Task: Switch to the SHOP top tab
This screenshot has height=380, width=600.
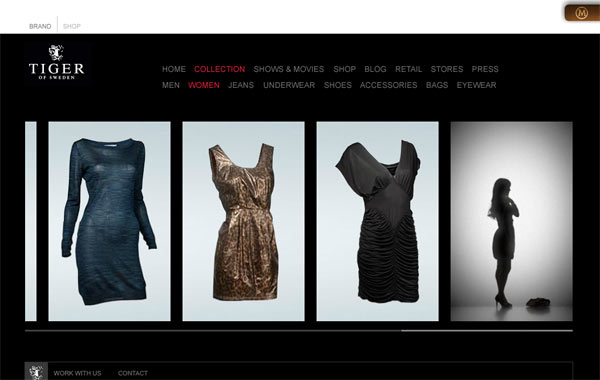Action: (x=72, y=26)
